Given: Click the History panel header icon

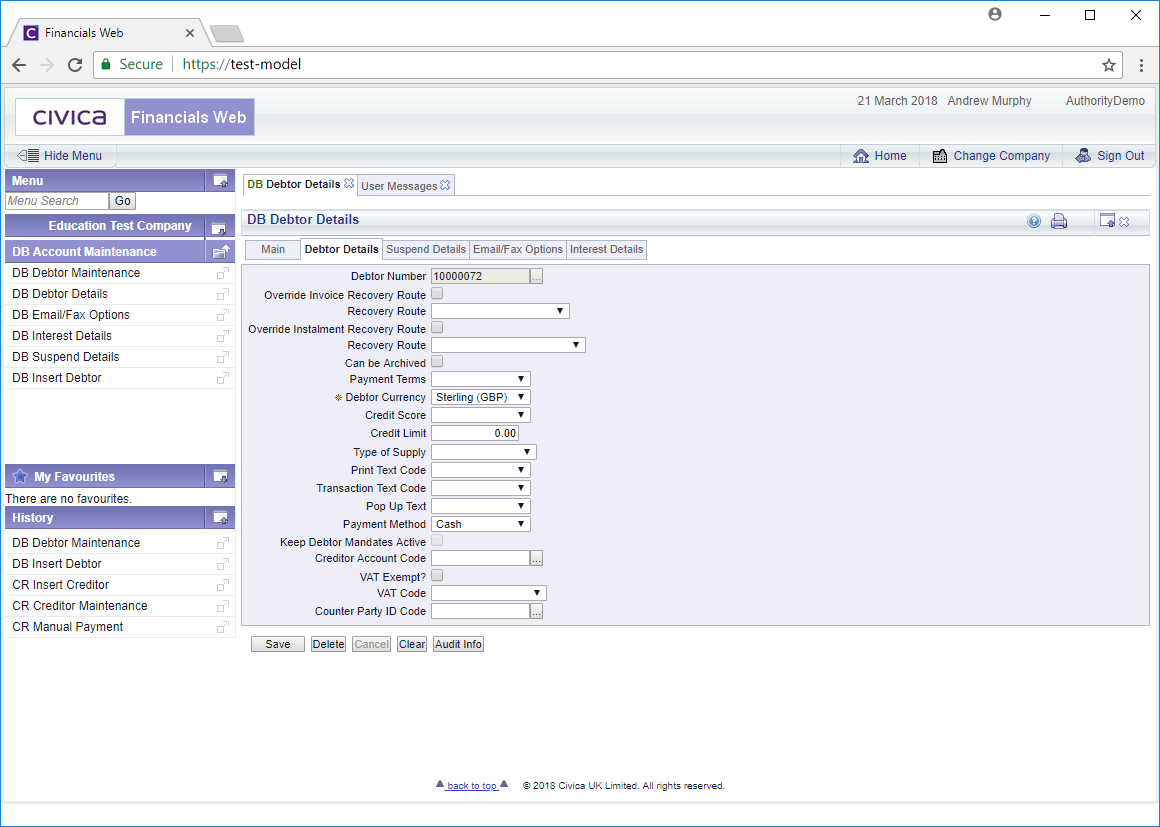Looking at the screenshot, I should pyautogui.click(x=220, y=518).
